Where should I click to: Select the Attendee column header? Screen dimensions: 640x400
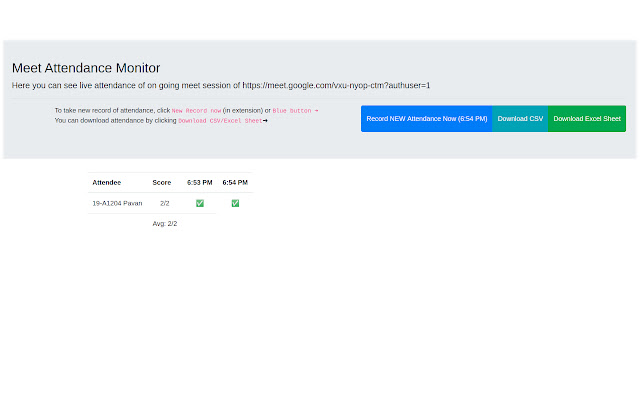click(x=107, y=183)
